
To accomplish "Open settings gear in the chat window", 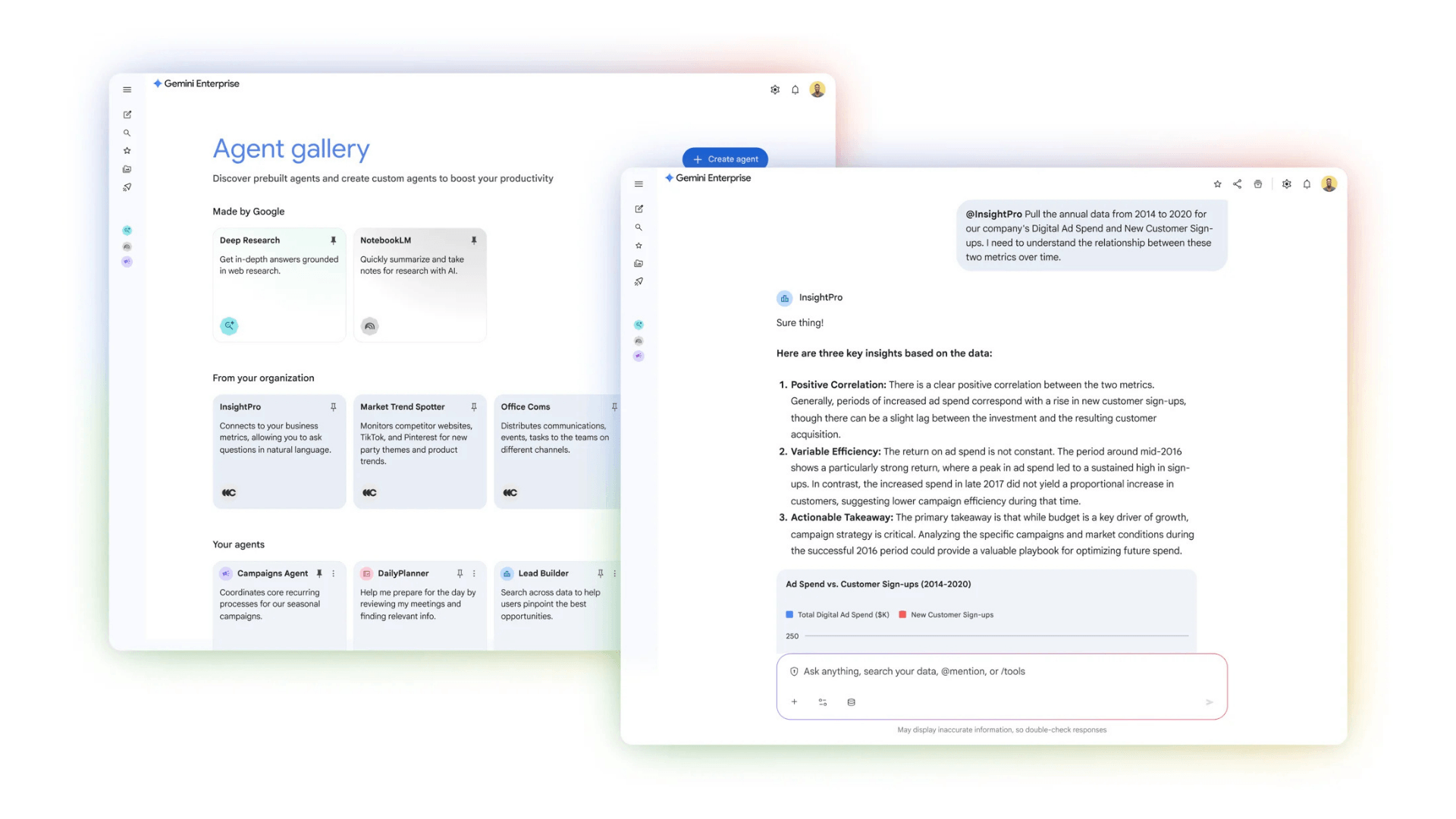I will [x=1287, y=184].
